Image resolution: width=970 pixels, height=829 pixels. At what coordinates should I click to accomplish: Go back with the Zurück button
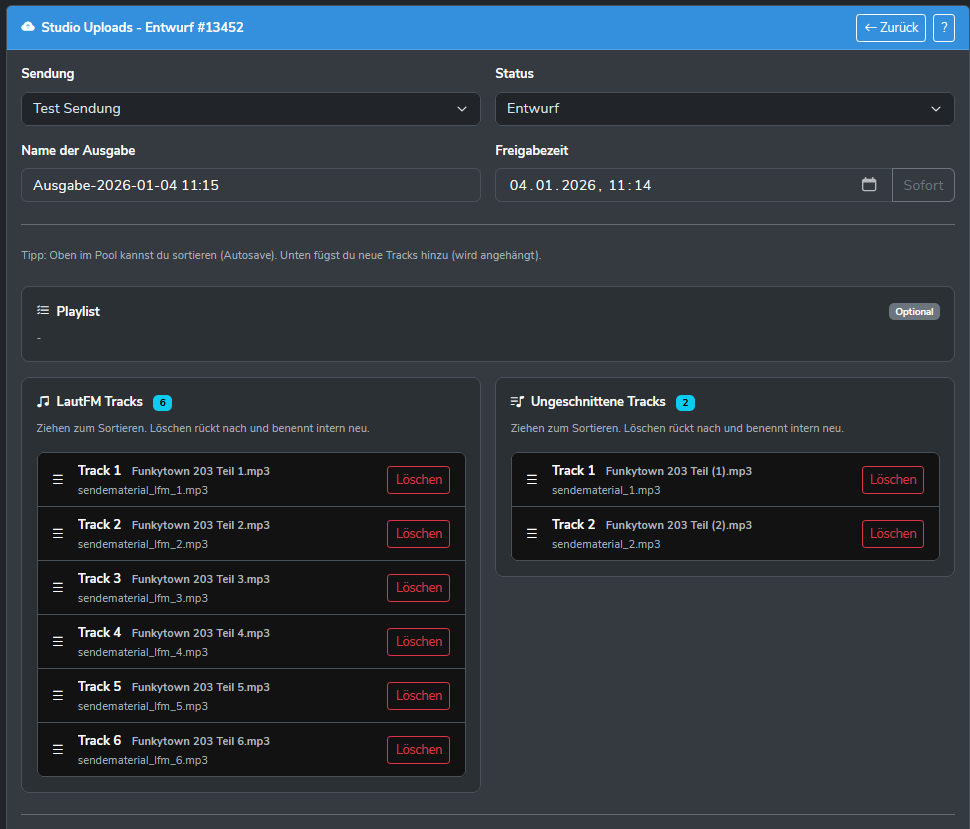(890, 28)
